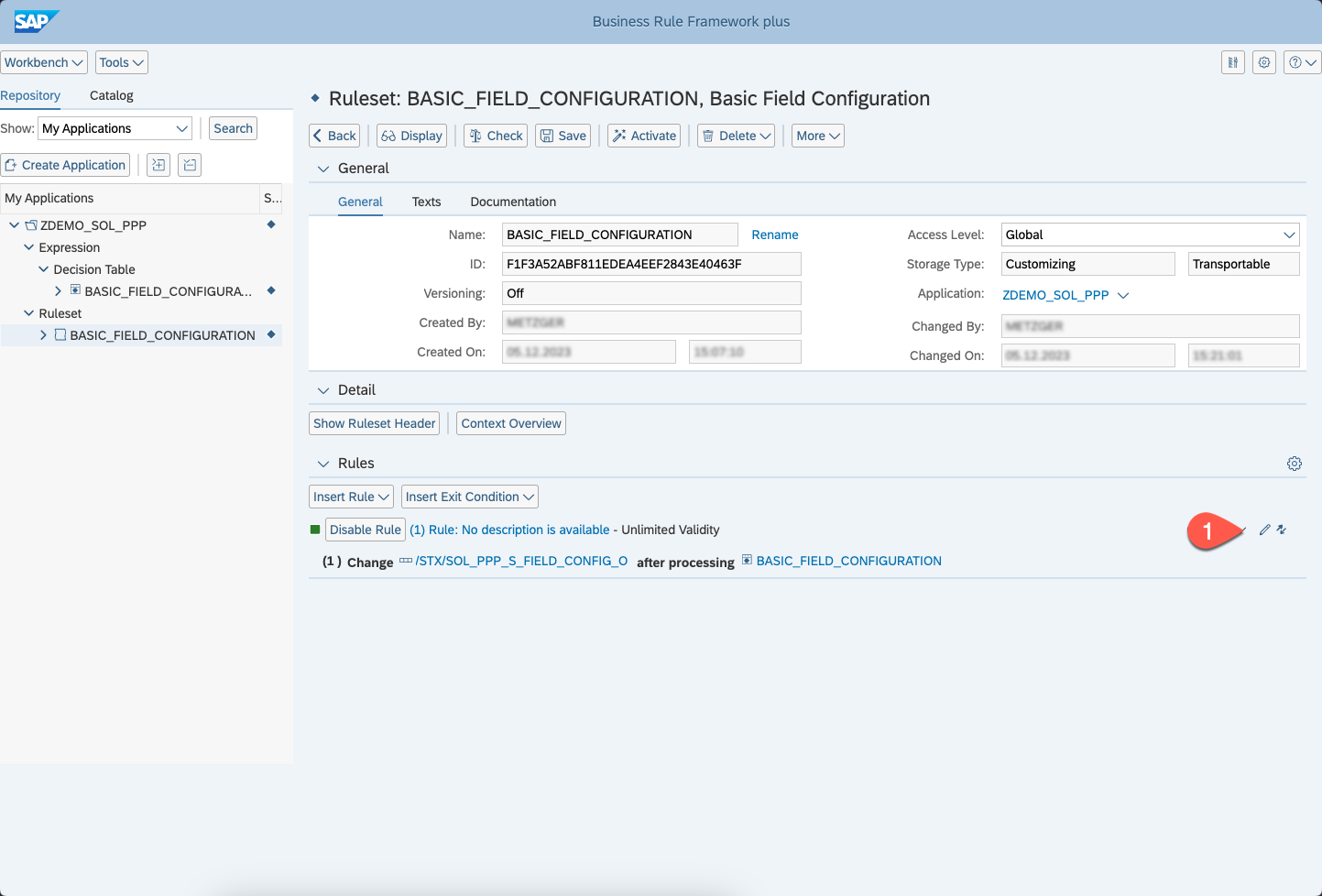Switch to Display mode
1322x896 pixels.
point(411,136)
